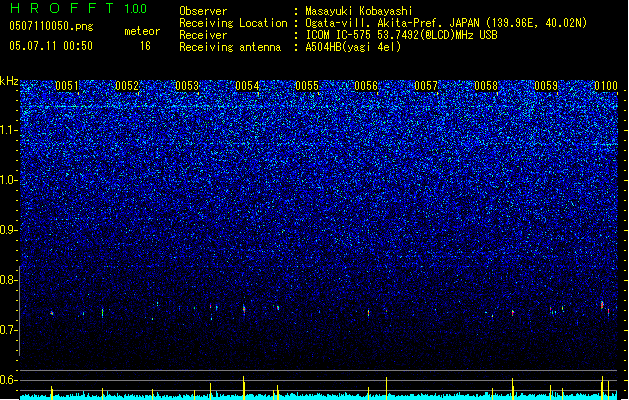Click the time marker 0056
This screenshot has height=400, width=629.
pyautogui.click(x=366, y=86)
